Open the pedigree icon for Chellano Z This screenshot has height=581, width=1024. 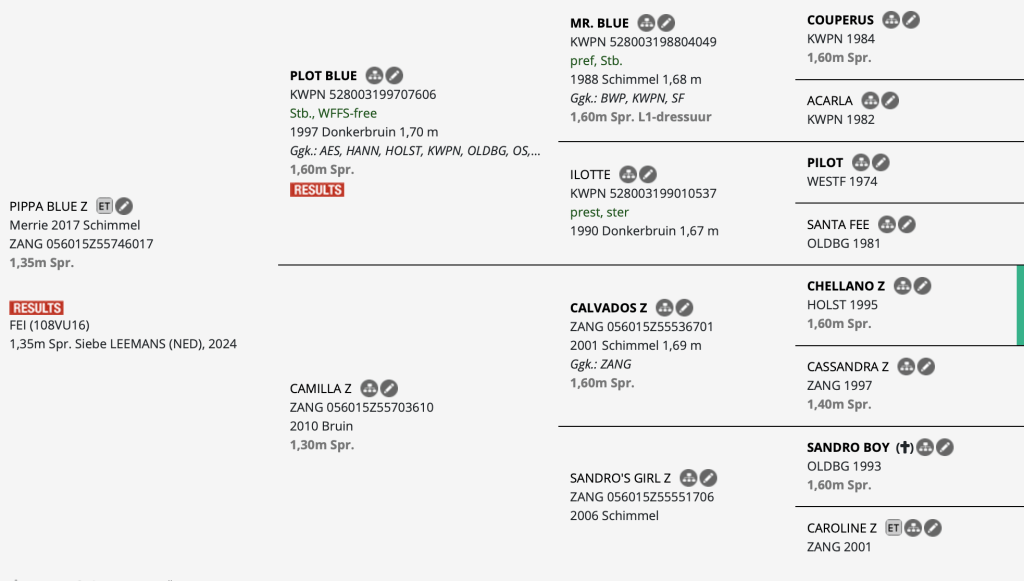click(903, 287)
